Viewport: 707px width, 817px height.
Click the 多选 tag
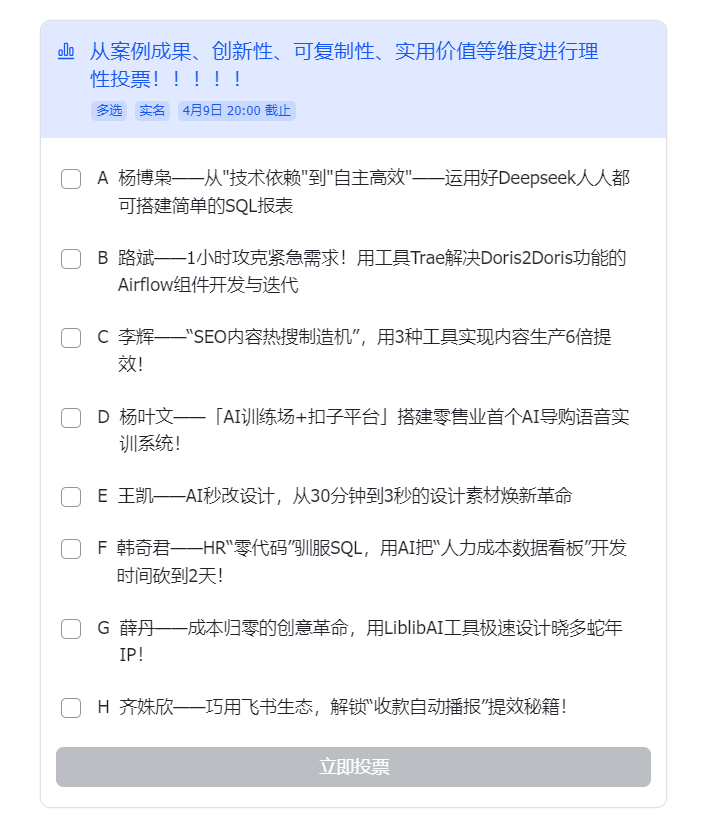tap(109, 110)
